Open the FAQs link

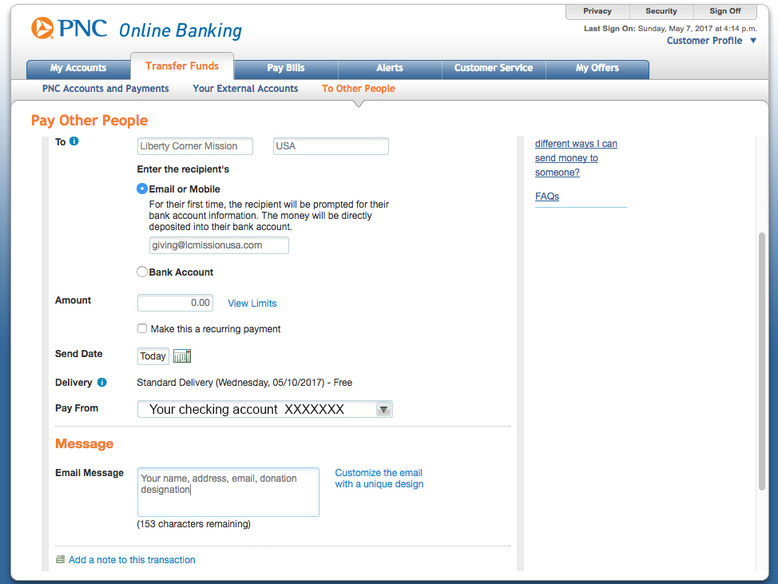(547, 196)
